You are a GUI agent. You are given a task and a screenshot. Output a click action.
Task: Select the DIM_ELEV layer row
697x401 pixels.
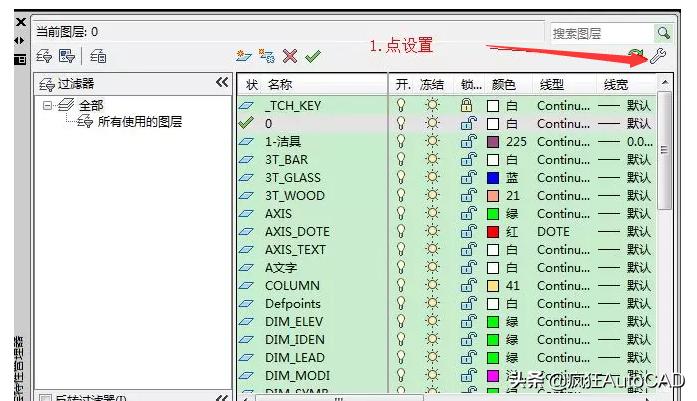click(x=446, y=321)
